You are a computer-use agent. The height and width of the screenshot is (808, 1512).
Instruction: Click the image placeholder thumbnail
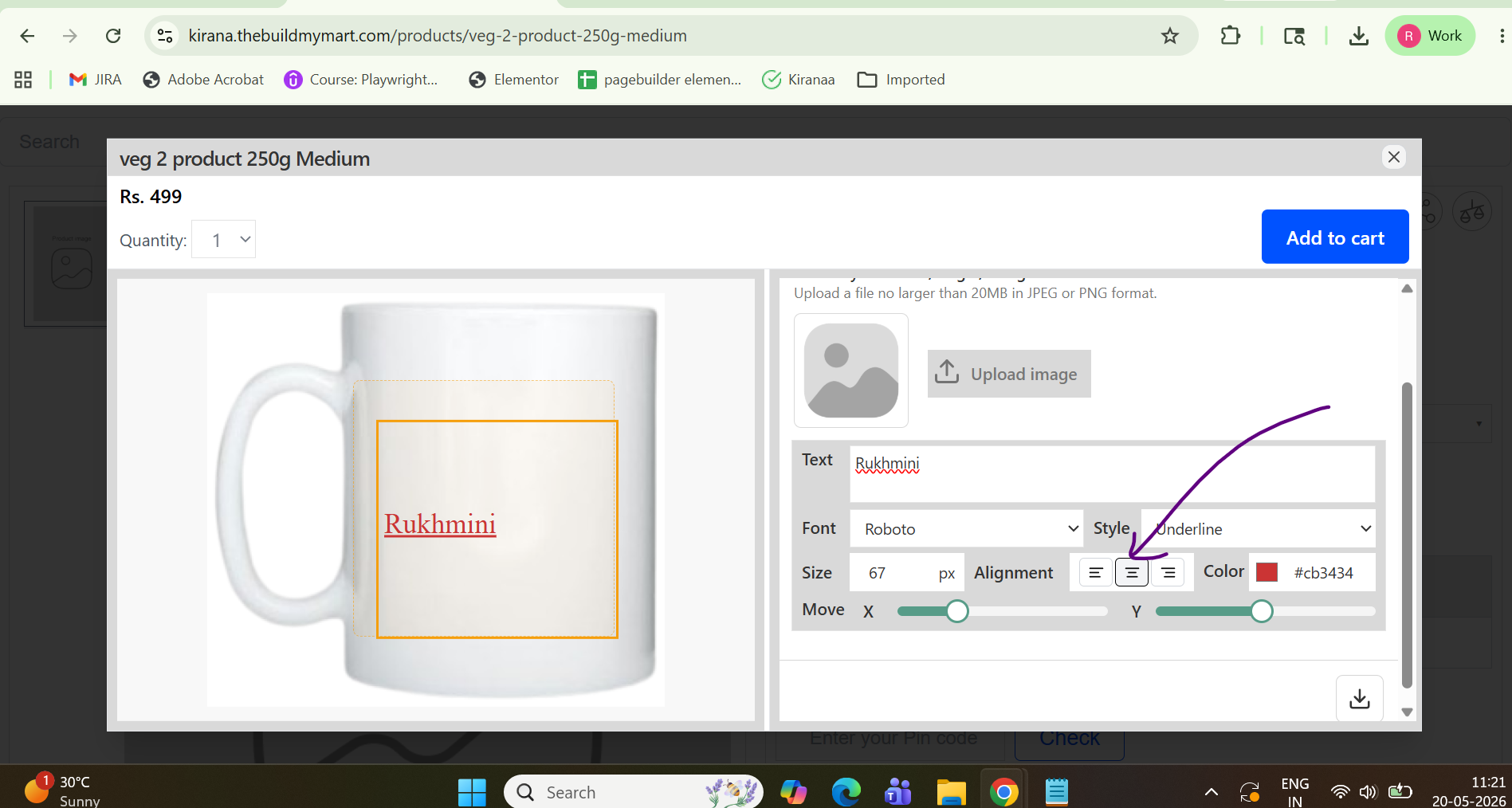click(851, 371)
